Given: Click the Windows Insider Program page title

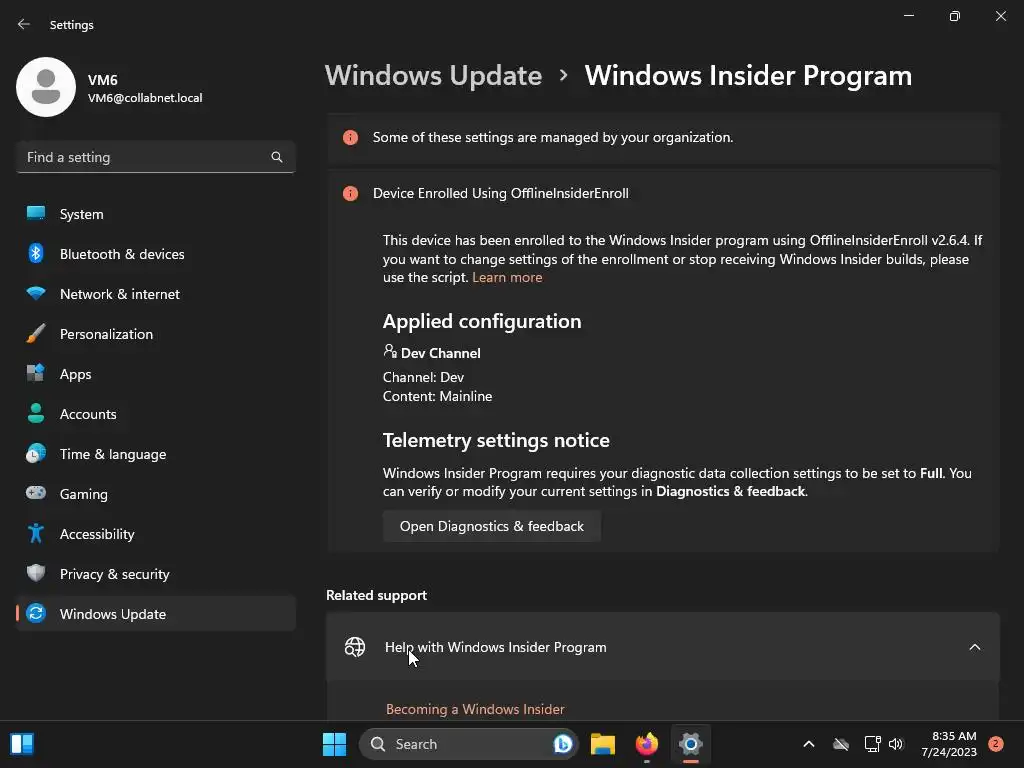Looking at the screenshot, I should click(748, 75).
